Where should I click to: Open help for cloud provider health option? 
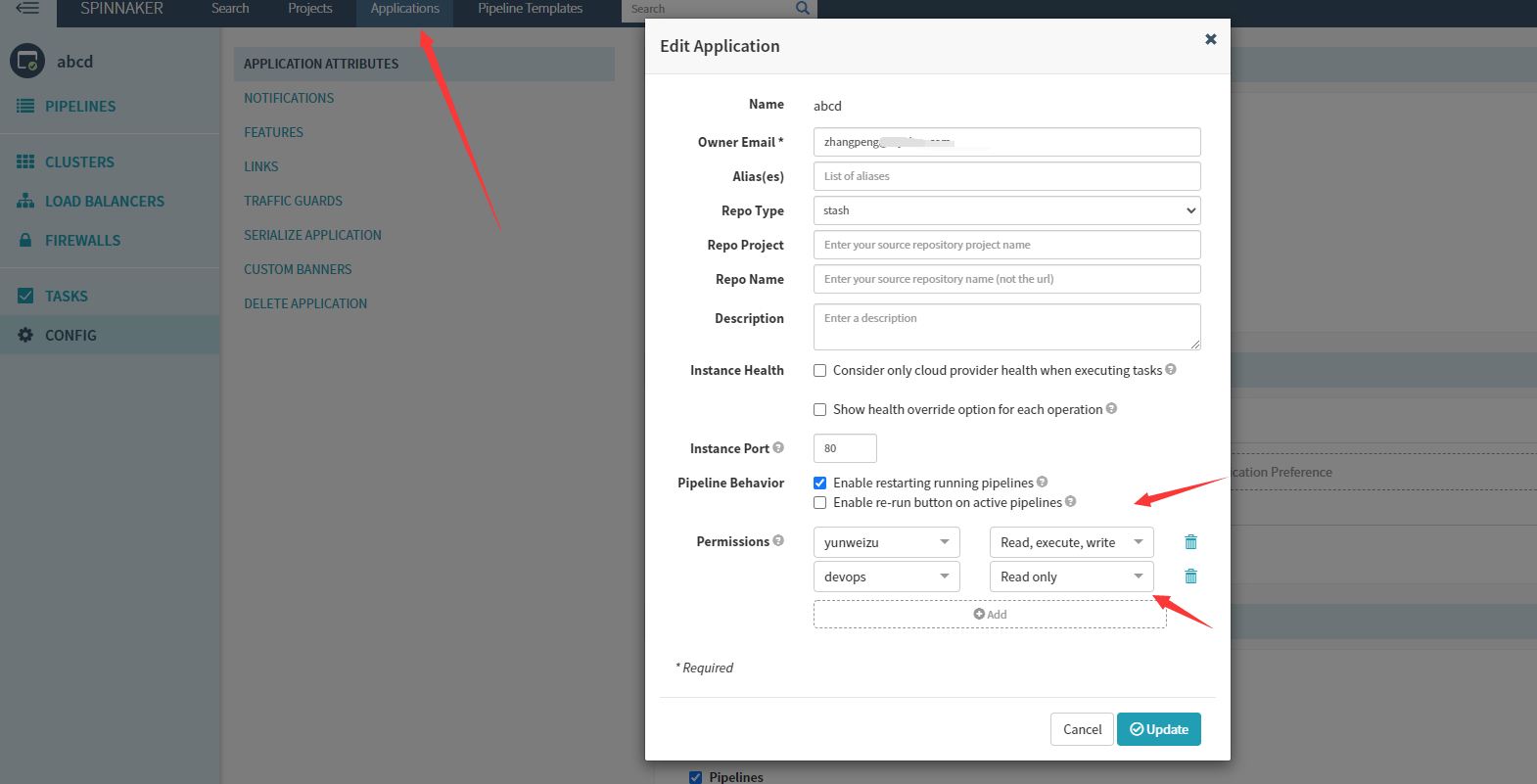pos(1171,369)
